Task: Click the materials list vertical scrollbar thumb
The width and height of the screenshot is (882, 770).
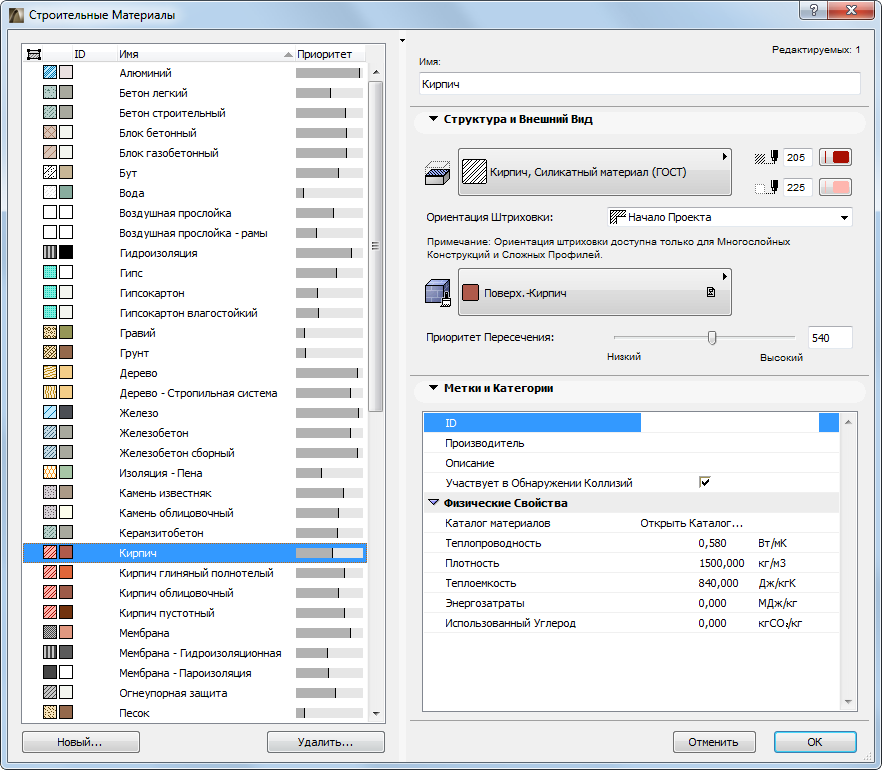Action: click(x=376, y=246)
